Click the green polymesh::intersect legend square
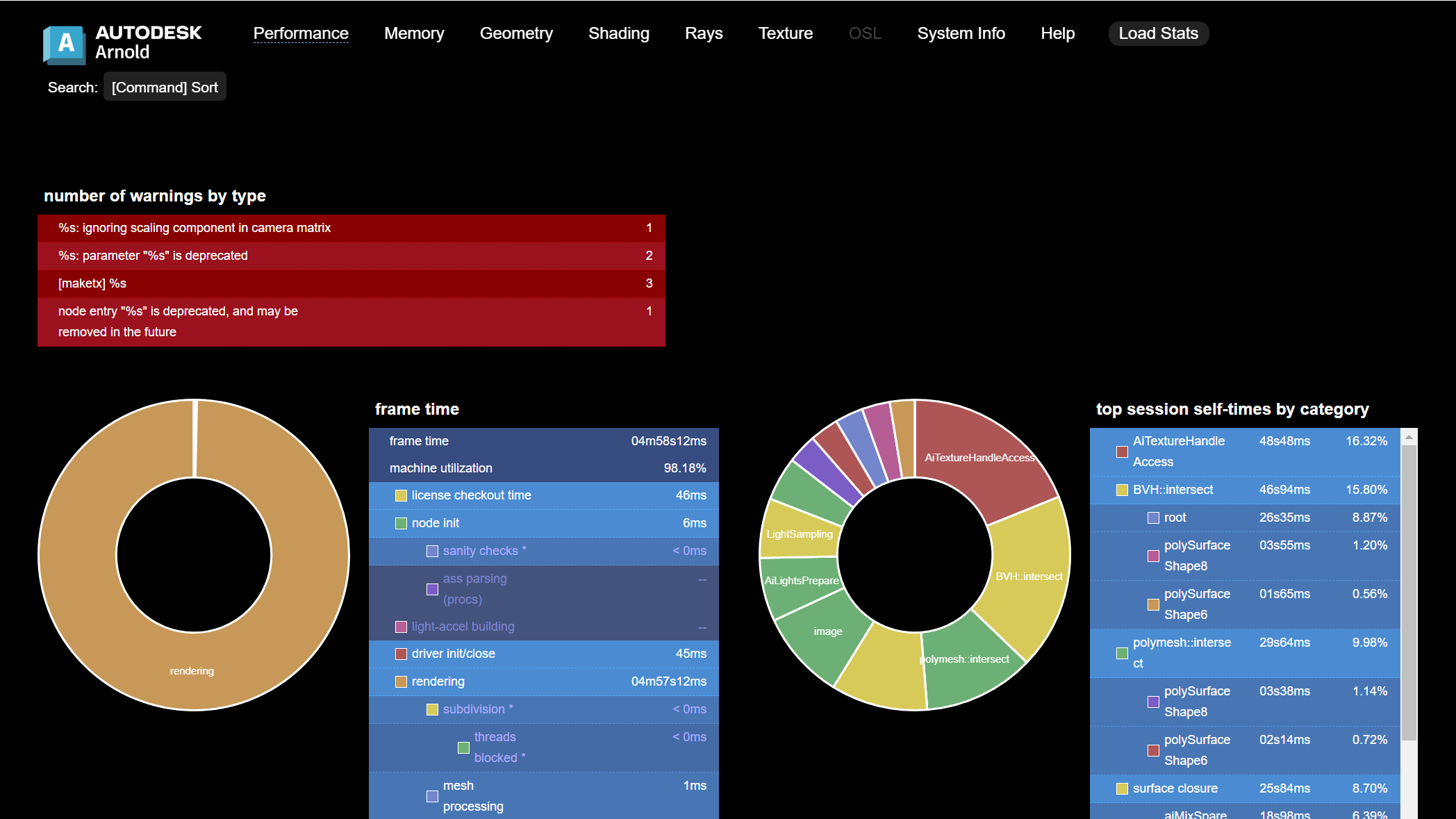The height and width of the screenshot is (819, 1456). [x=1122, y=653]
